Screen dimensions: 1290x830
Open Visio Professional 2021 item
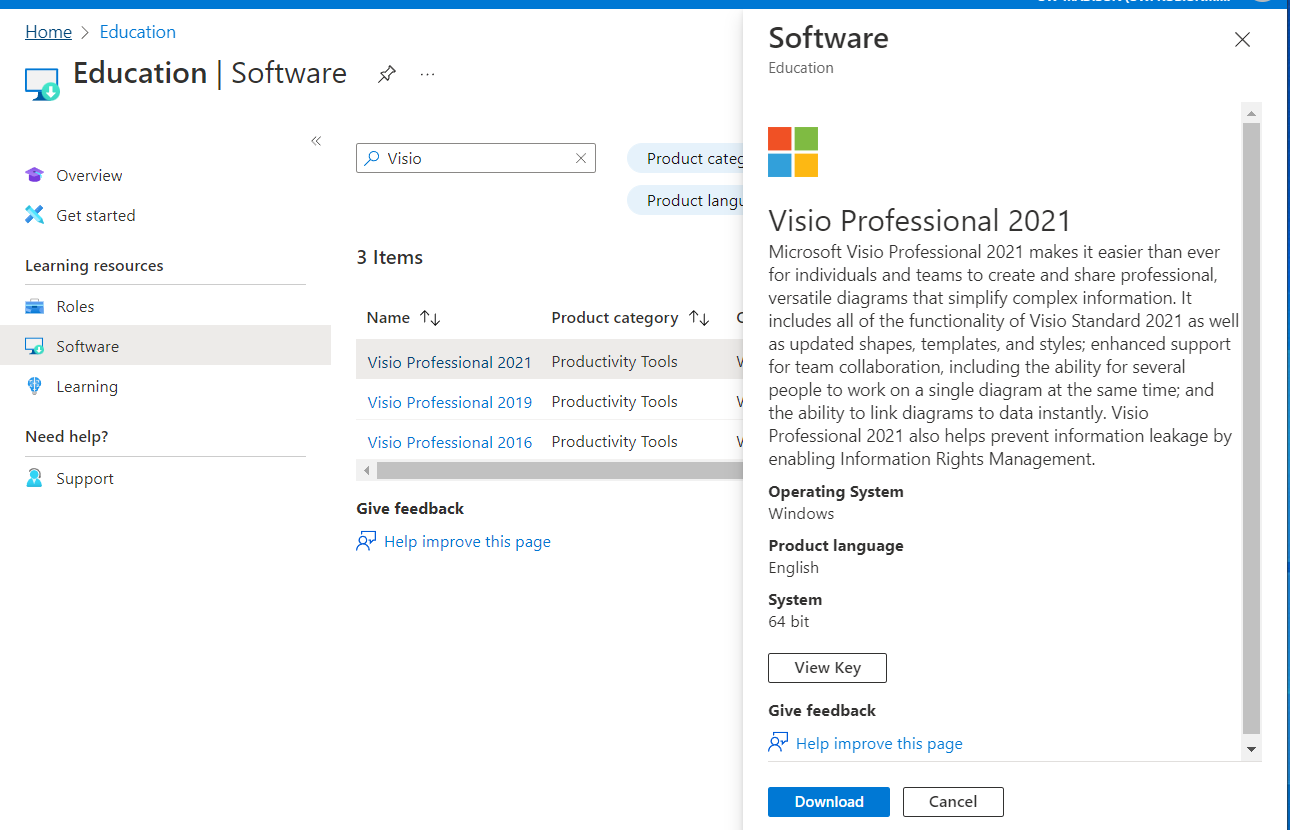[450, 362]
